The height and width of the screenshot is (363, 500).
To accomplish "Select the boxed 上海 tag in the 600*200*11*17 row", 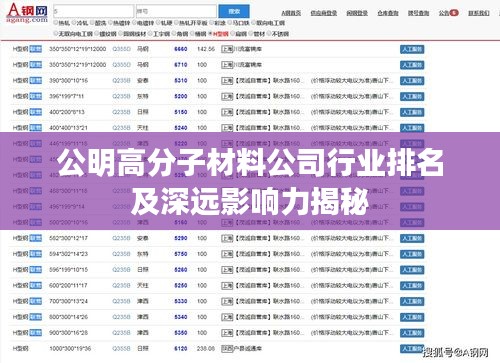I will [227, 286].
